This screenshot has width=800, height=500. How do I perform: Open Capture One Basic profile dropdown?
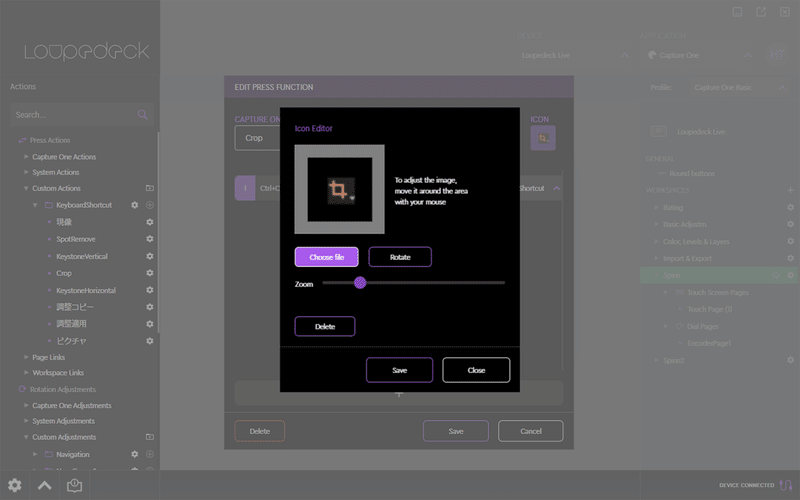coord(740,88)
